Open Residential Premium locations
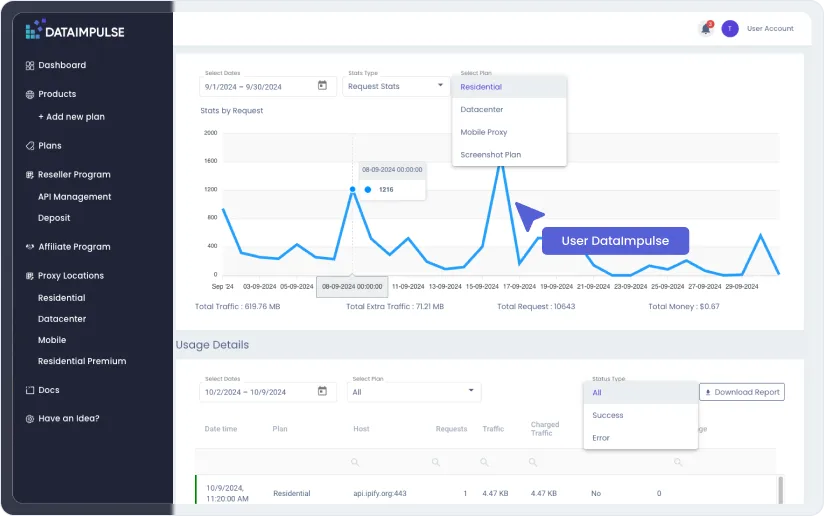This screenshot has height=516, width=824. pyautogui.click(x=82, y=361)
